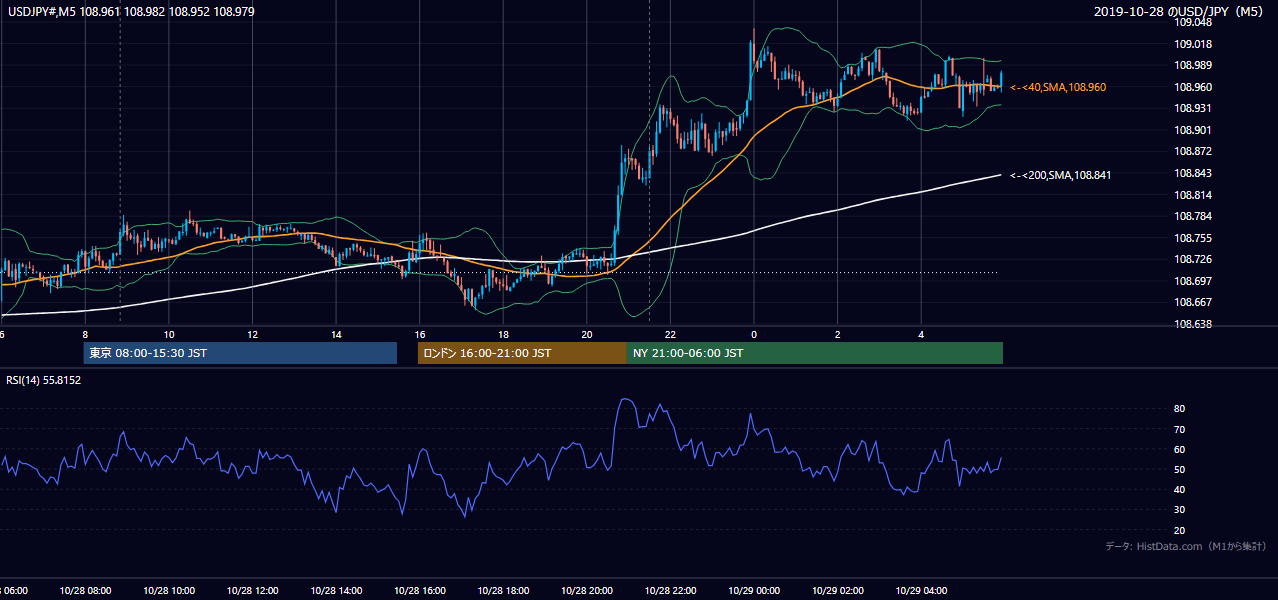The height and width of the screenshot is (600, 1278).
Task: Click price level 108.784 on the axis
Action: coord(1192,216)
